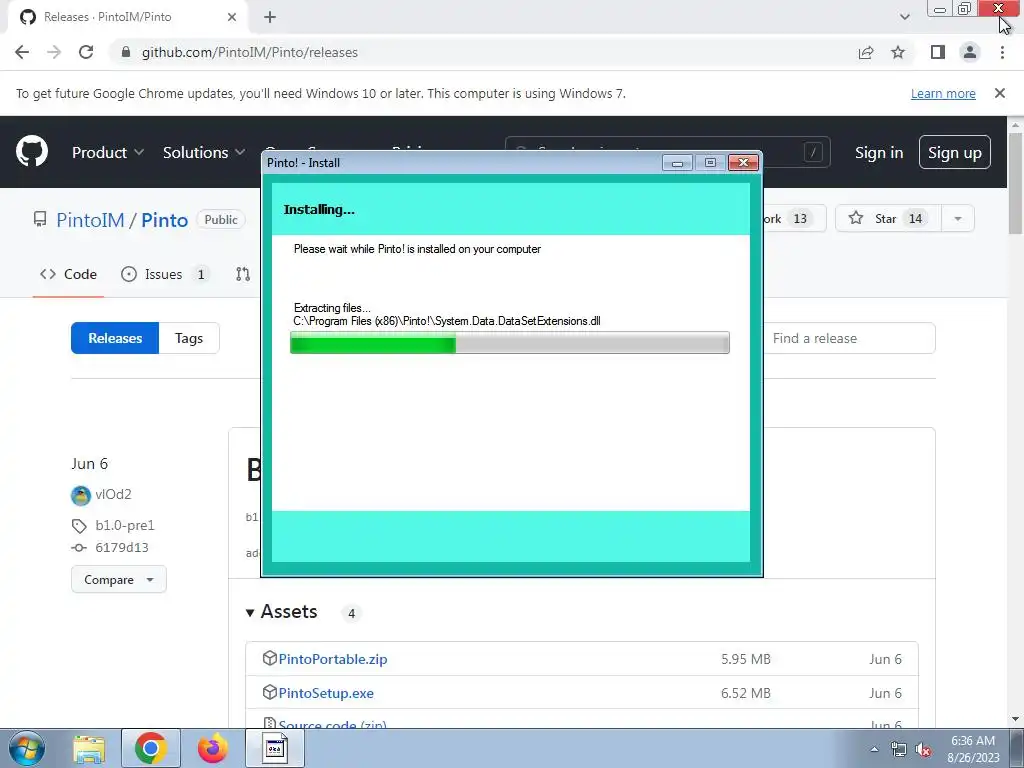This screenshot has width=1024, height=768.
Task: Close the Pinto! - Install window
Action: [x=743, y=163]
